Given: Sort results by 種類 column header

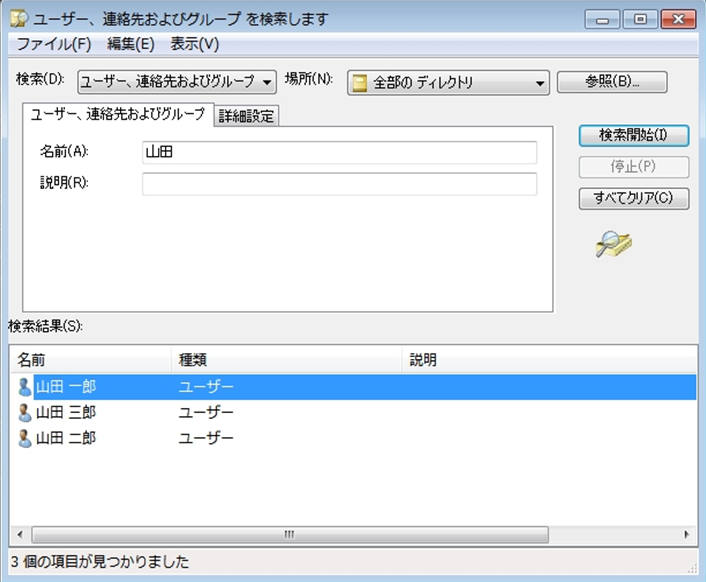Looking at the screenshot, I should click(286, 360).
